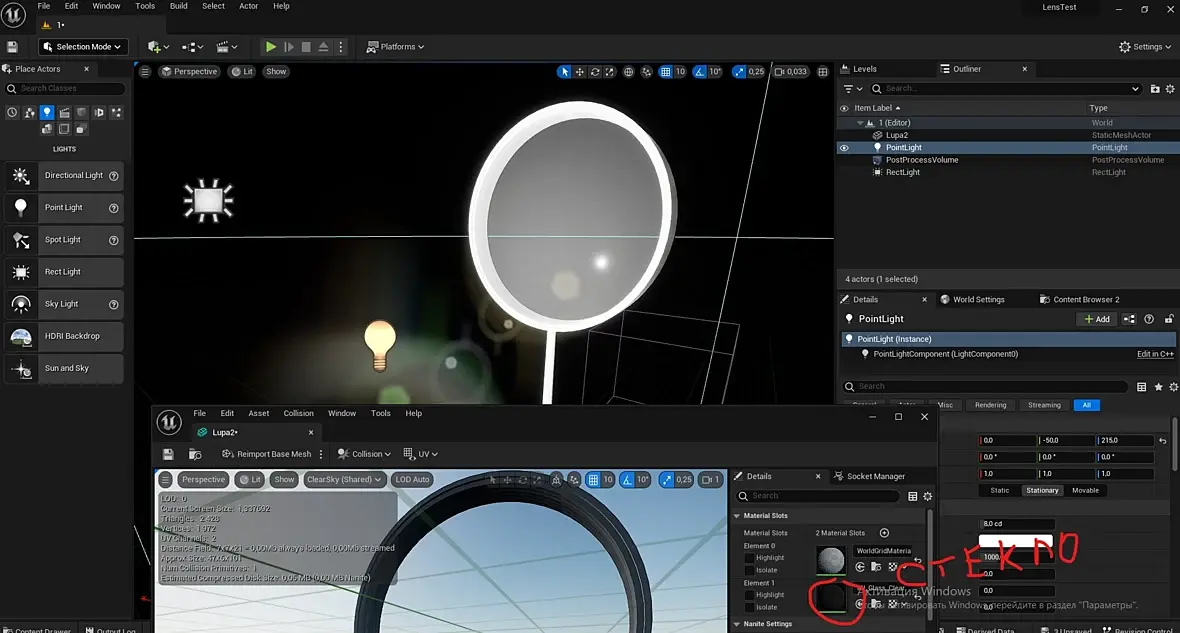The width and height of the screenshot is (1180, 633).
Task: Save the current level with the floppy disk icon
Action: coord(12,47)
